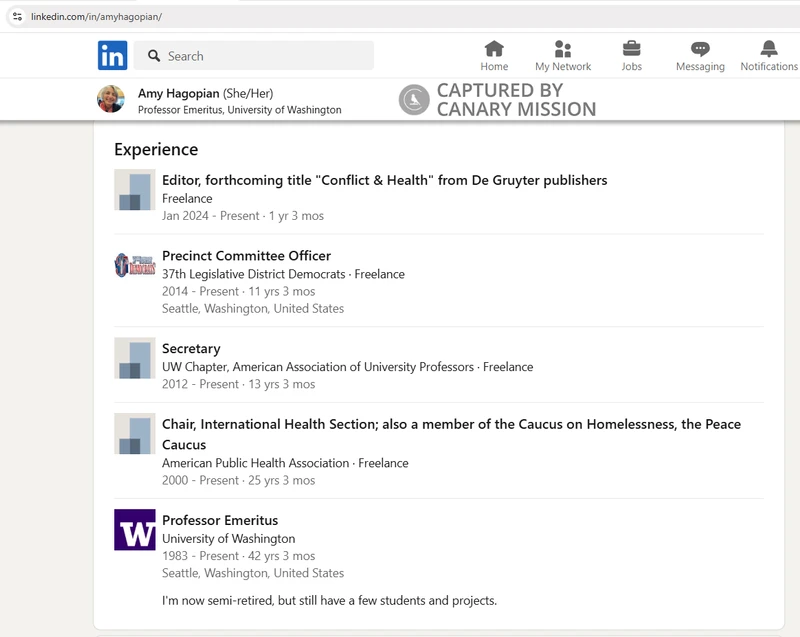Click 'Freelance' under the Editor entry

tap(187, 198)
